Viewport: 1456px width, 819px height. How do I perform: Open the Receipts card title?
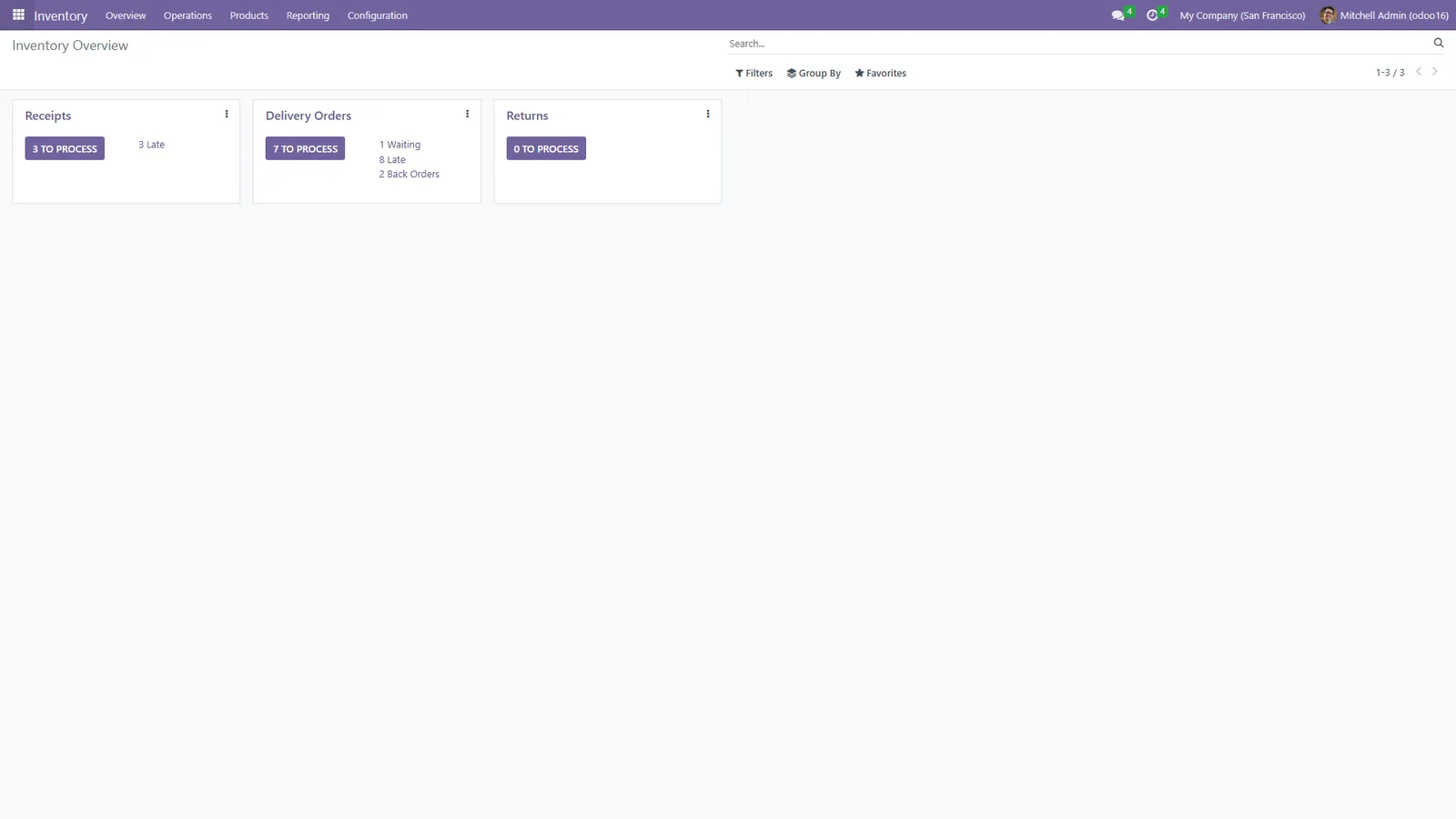(48, 116)
